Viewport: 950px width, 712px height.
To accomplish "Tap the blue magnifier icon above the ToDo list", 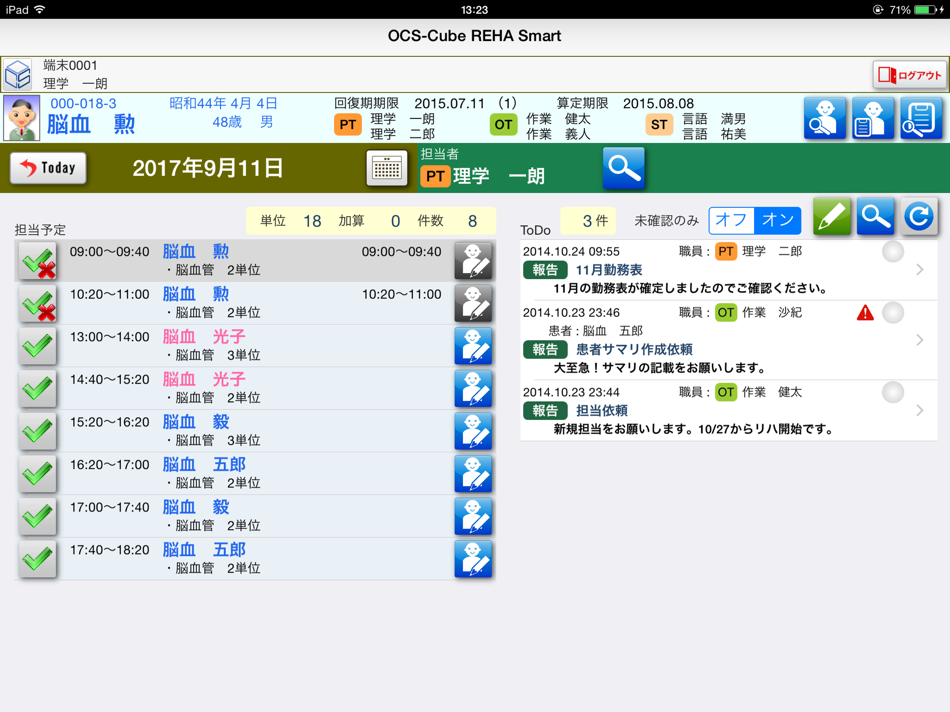I will pos(875,215).
